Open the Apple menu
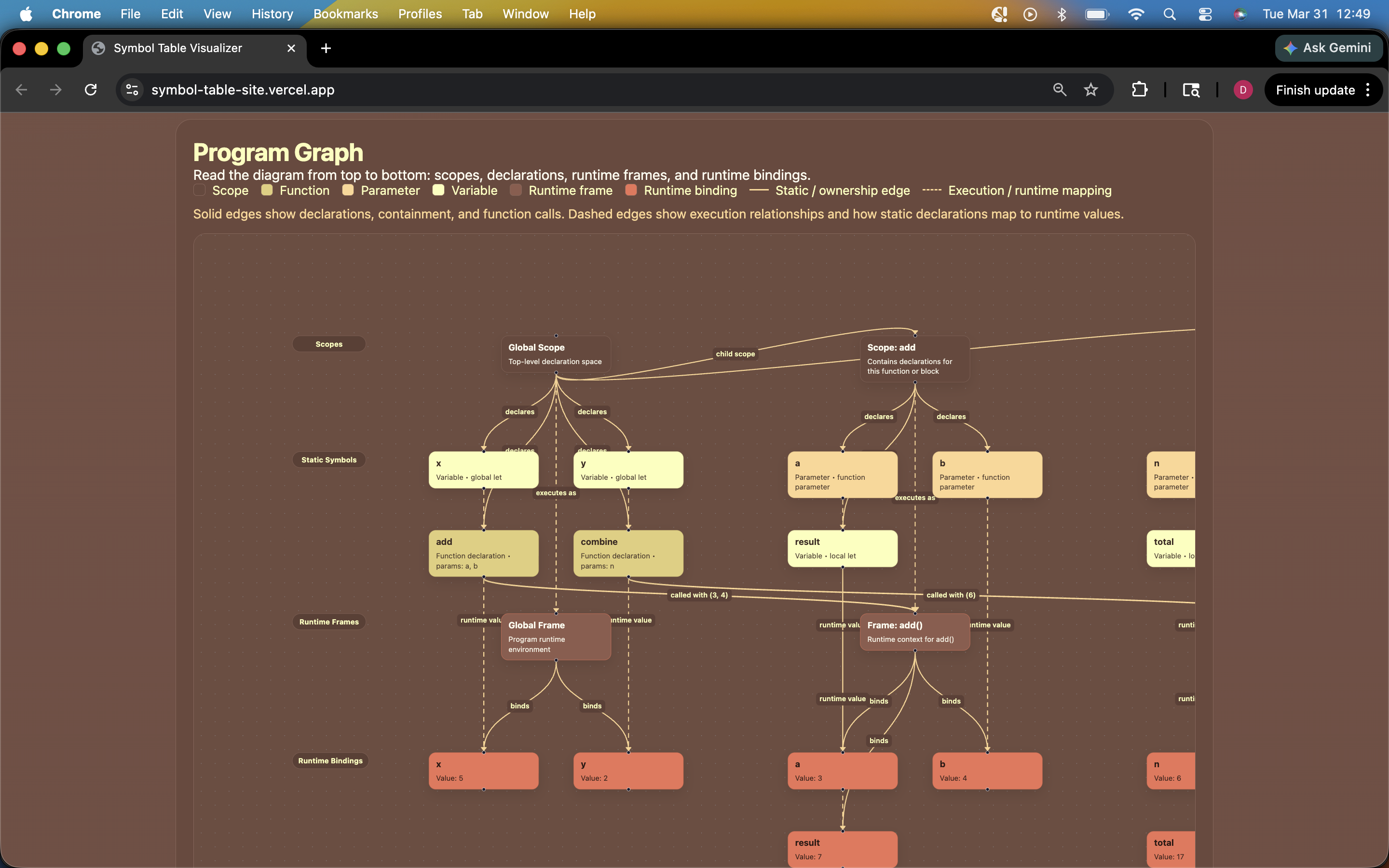This screenshot has width=1389, height=868. point(26,14)
